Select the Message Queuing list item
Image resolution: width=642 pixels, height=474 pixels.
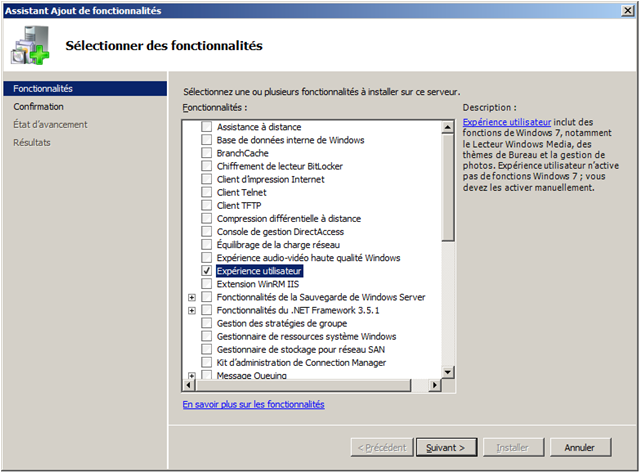251,375
